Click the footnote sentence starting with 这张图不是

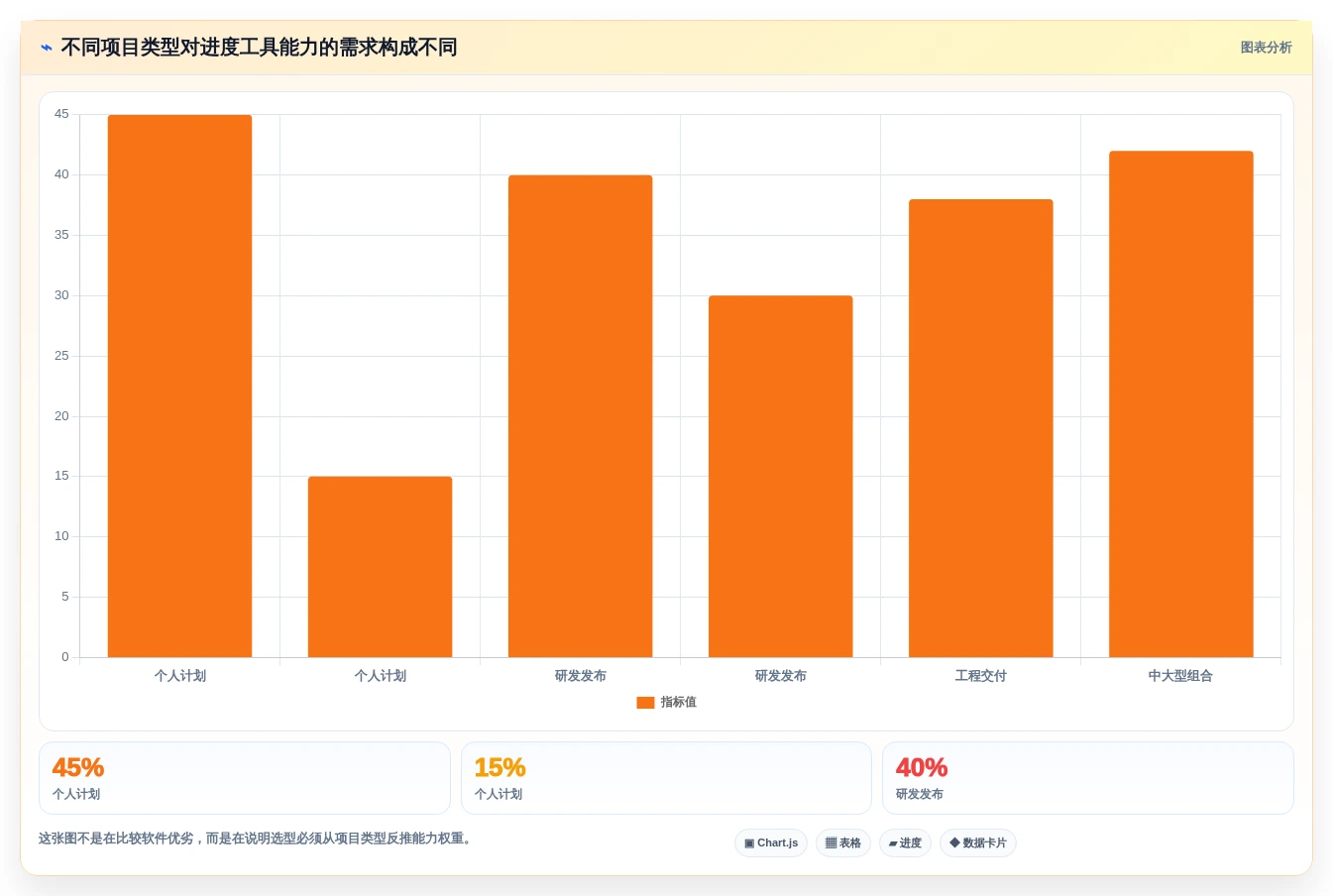258,839
